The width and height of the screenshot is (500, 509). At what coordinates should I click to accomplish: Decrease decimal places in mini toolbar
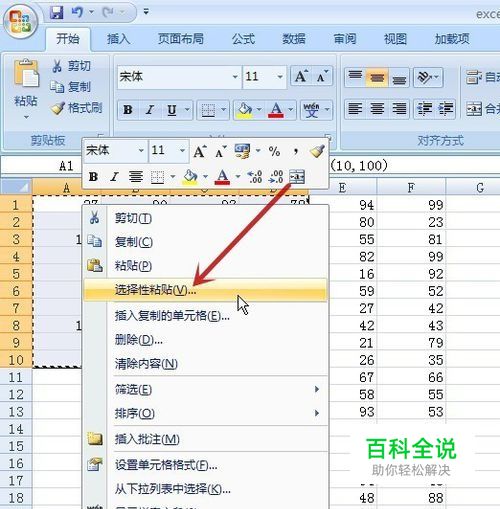click(x=276, y=176)
